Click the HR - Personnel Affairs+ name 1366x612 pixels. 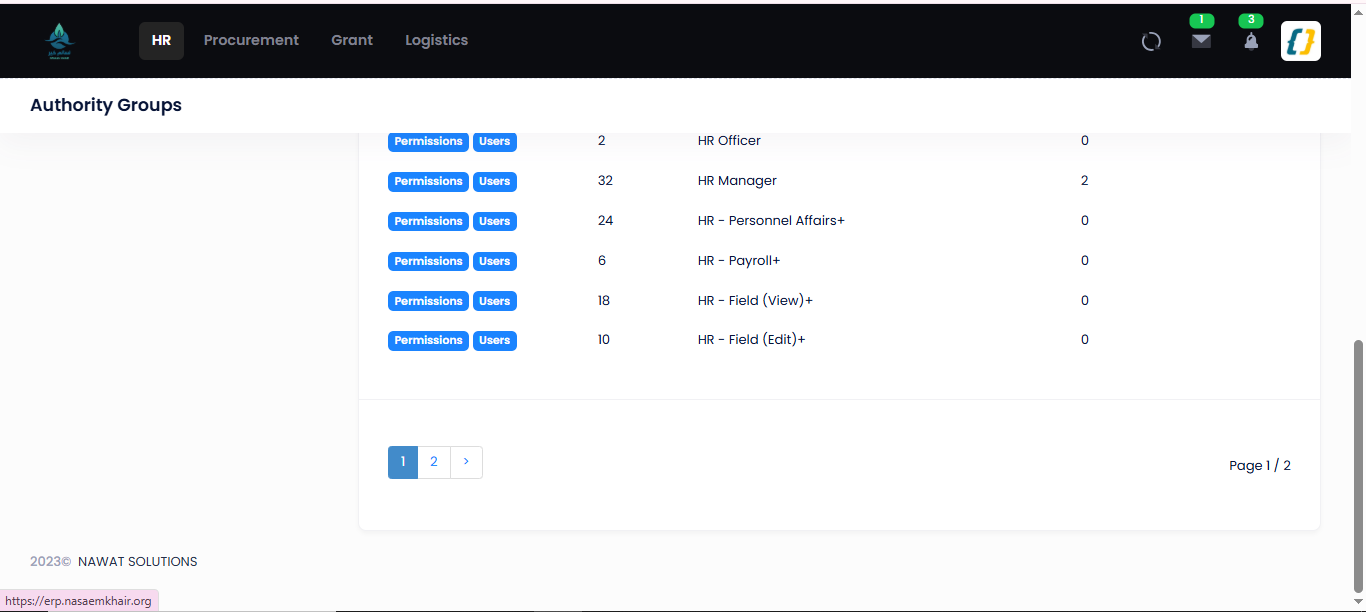click(771, 221)
